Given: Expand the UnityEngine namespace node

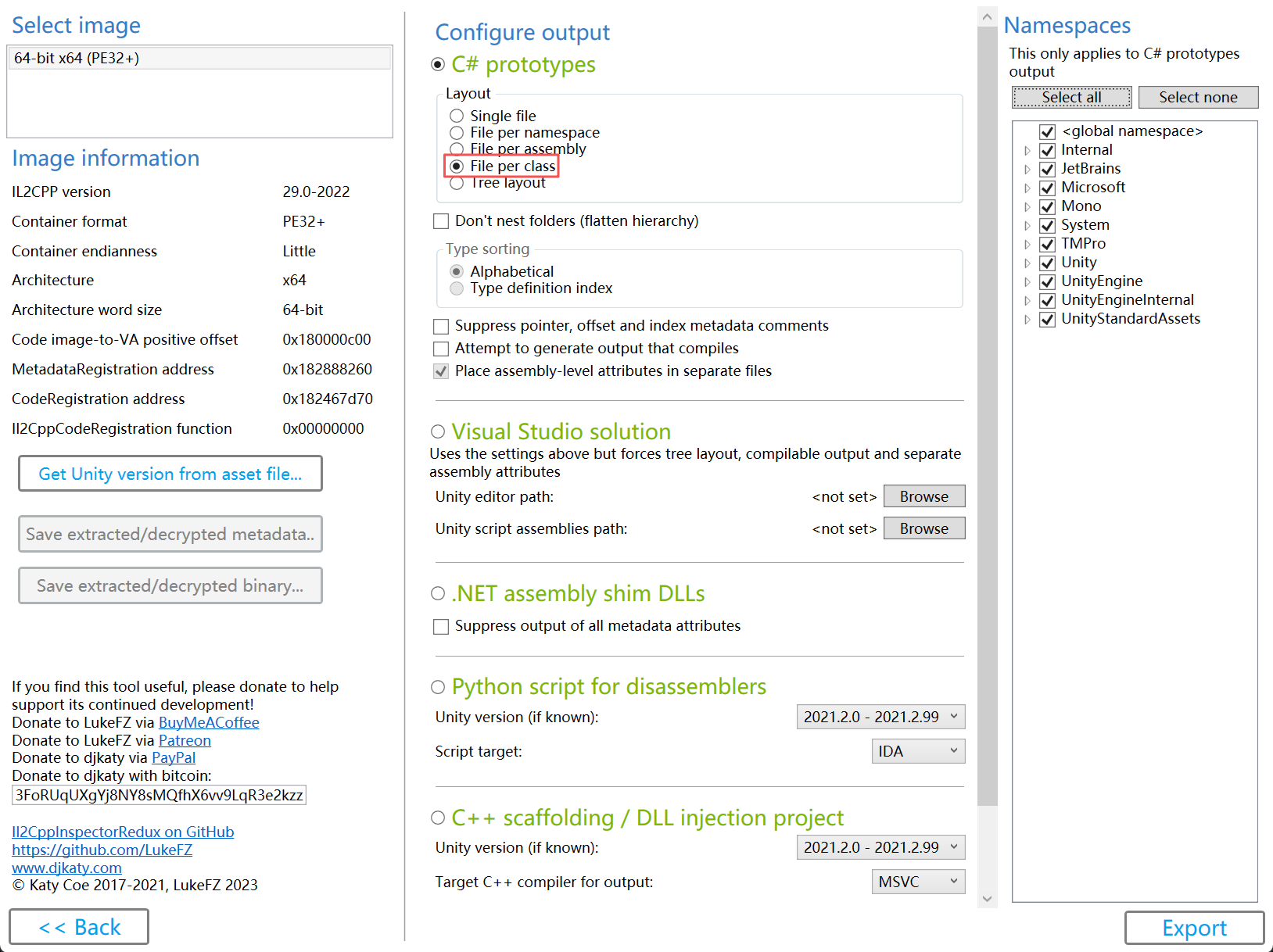Looking at the screenshot, I should point(1027,282).
